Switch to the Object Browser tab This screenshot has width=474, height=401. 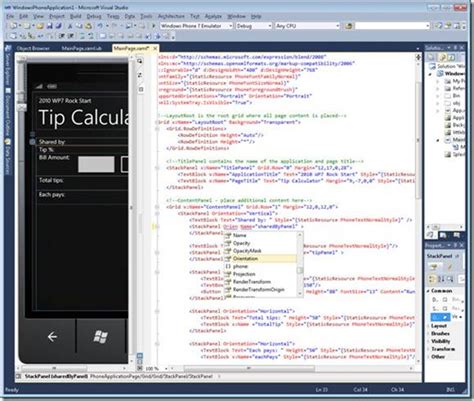pos(33,49)
